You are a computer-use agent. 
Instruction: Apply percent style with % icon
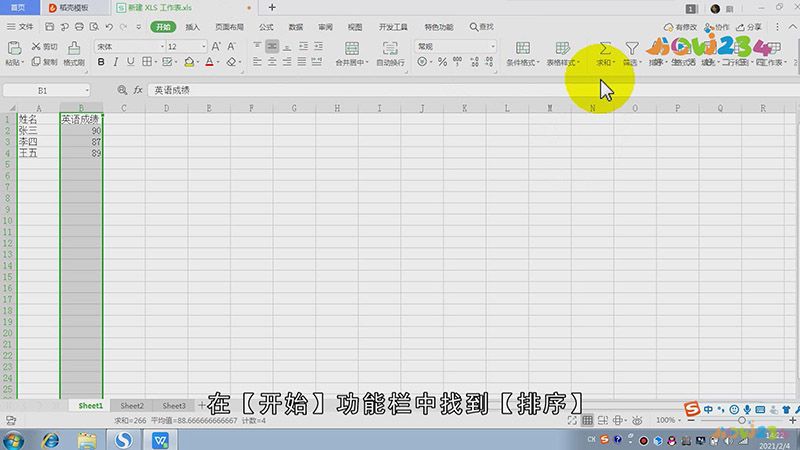442,62
